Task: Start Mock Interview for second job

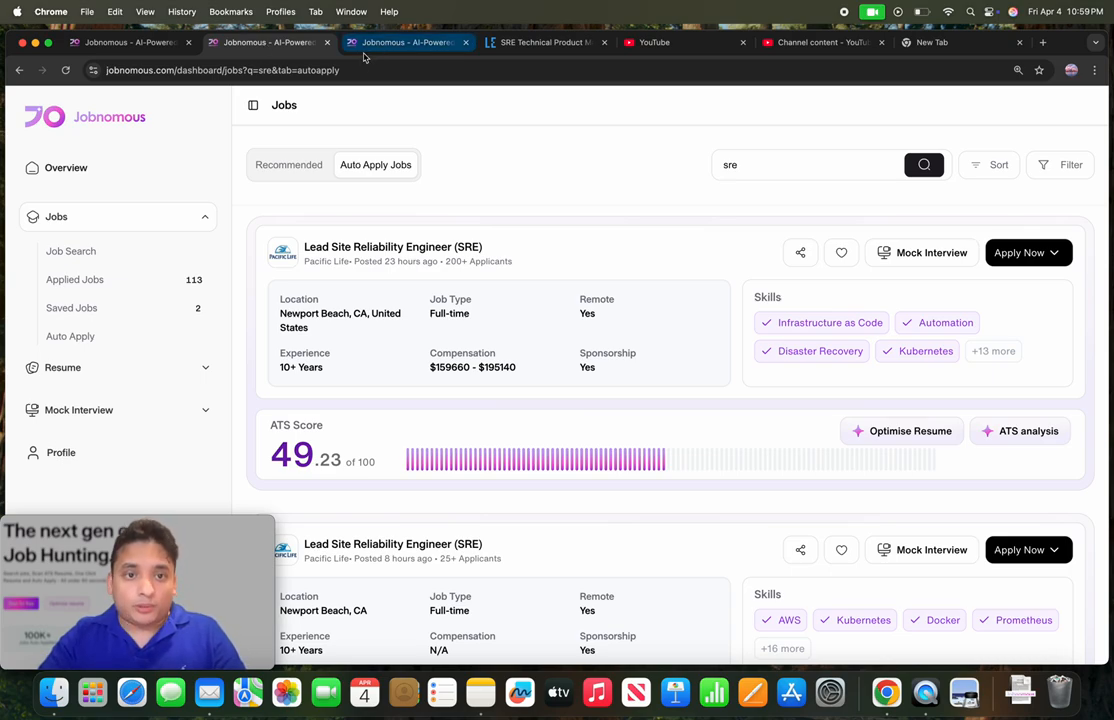Action: (x=921, y=549)
